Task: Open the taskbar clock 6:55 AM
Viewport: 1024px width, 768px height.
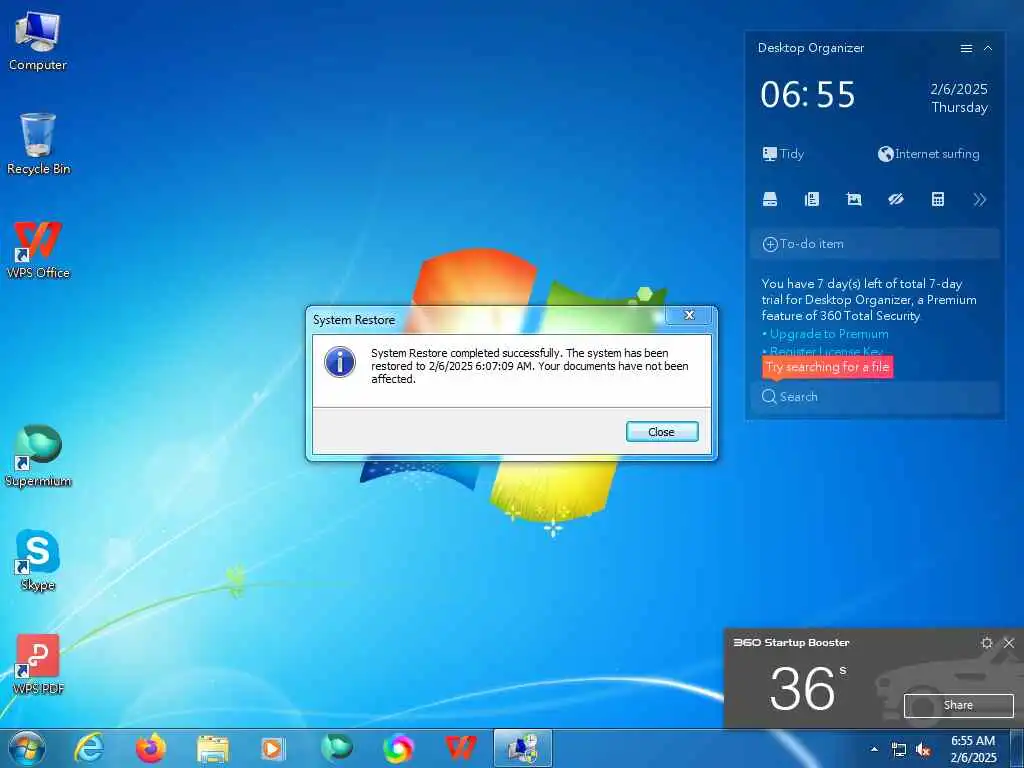Action: pos(973,749)
